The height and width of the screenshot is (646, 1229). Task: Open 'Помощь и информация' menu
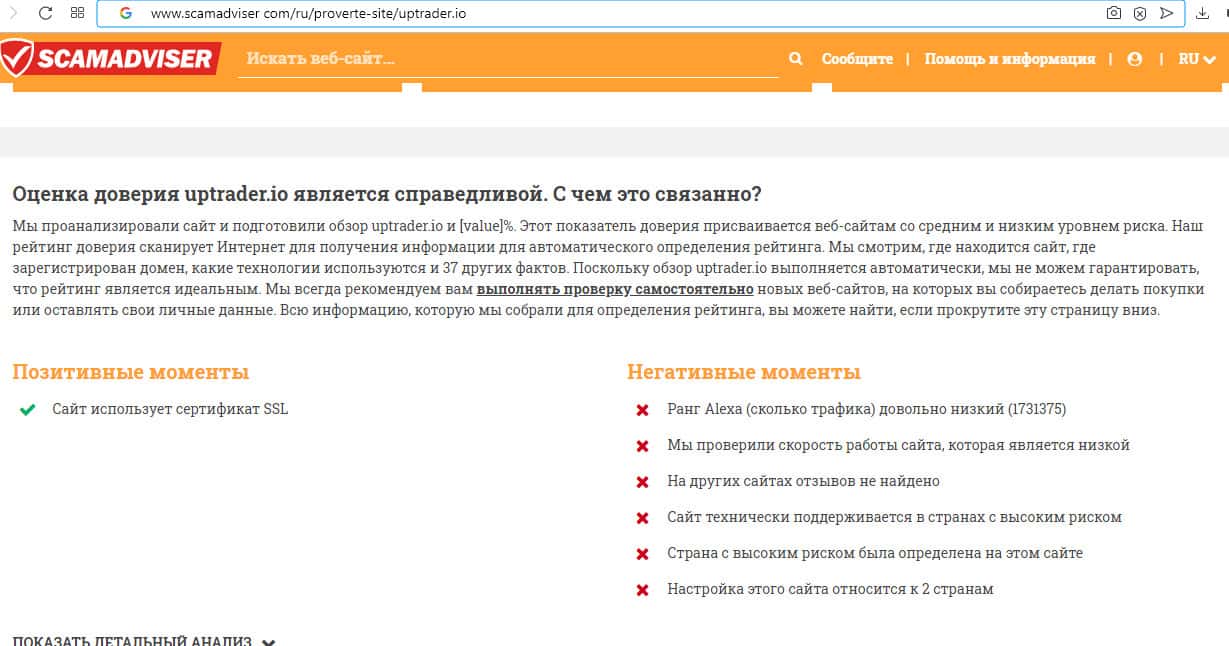point(1010,59)
